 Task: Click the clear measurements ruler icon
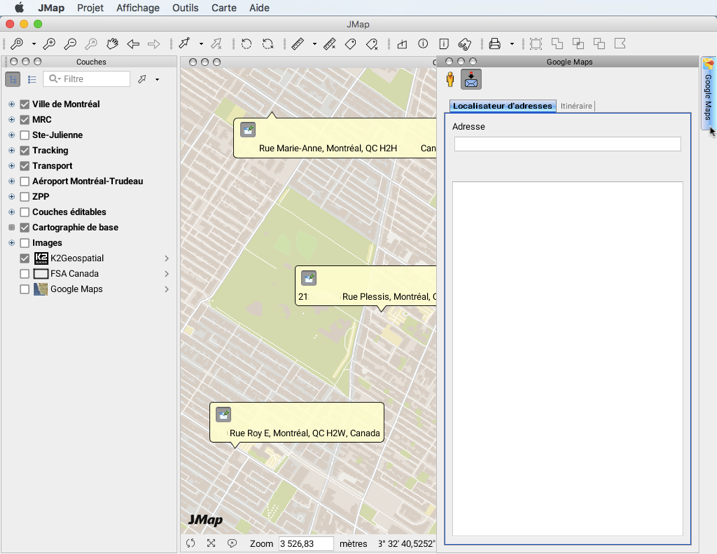click(x=330, y=44)
